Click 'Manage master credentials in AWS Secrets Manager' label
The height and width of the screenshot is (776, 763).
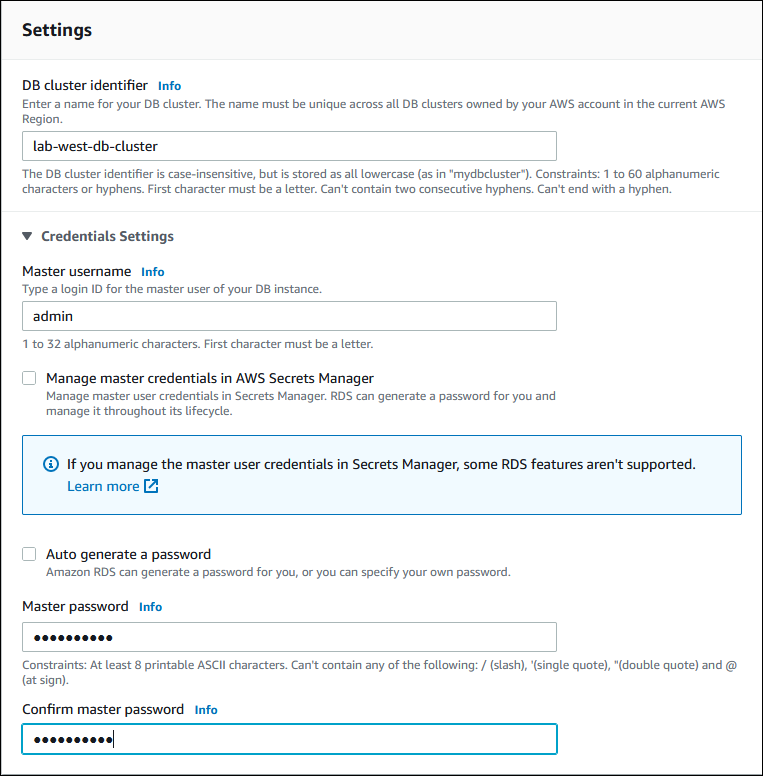coord(210,378)
